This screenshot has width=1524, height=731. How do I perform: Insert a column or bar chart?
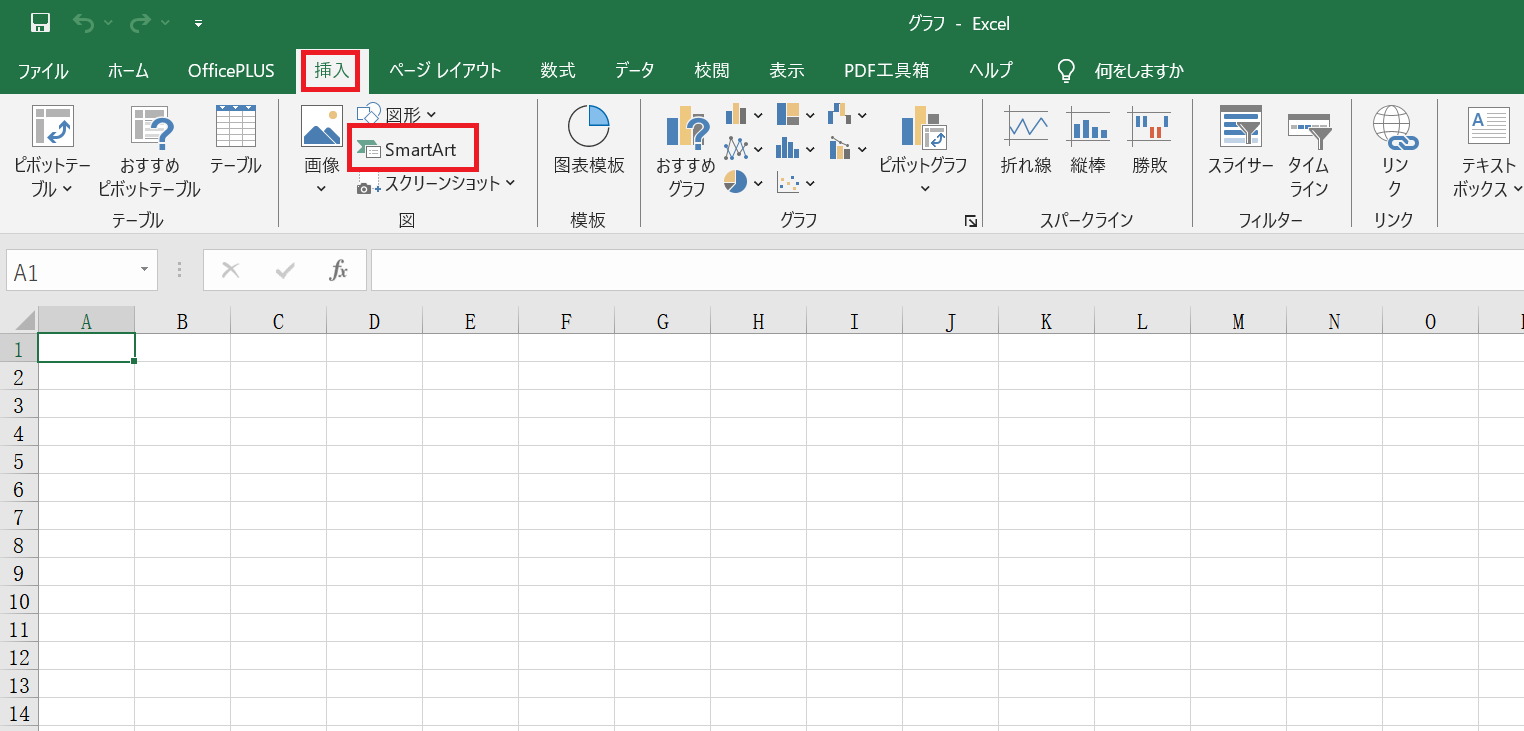tap(745, 114)
